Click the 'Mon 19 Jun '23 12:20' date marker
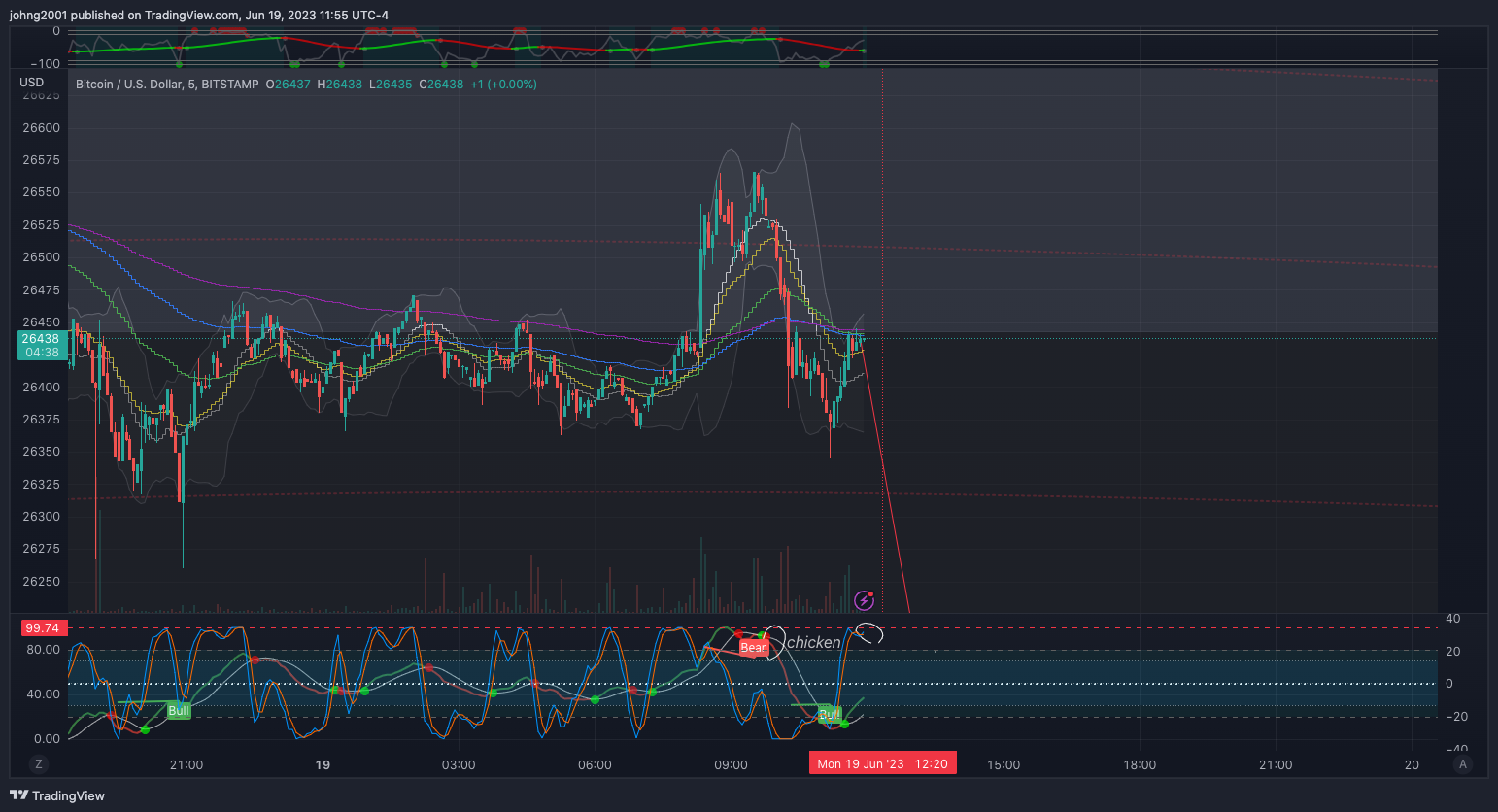 [883, 763]
